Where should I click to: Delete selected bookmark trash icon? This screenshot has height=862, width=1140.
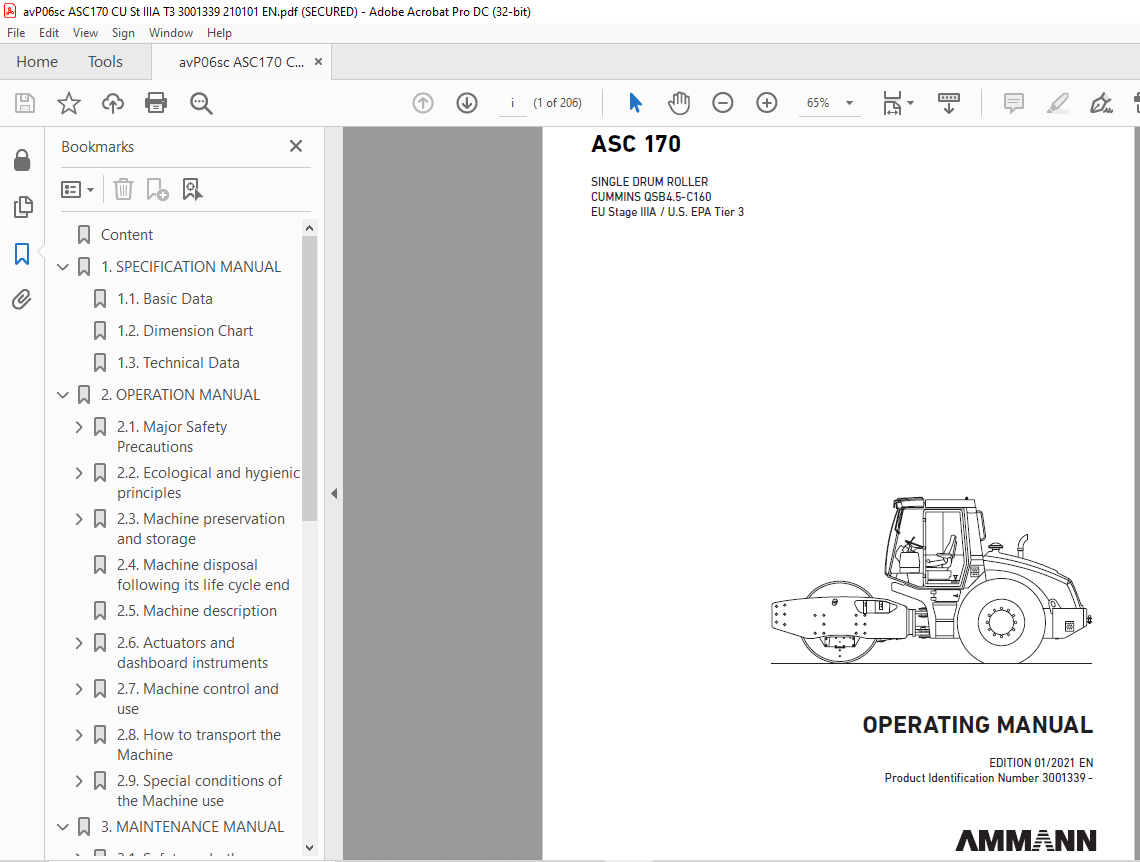click(123, 190)
